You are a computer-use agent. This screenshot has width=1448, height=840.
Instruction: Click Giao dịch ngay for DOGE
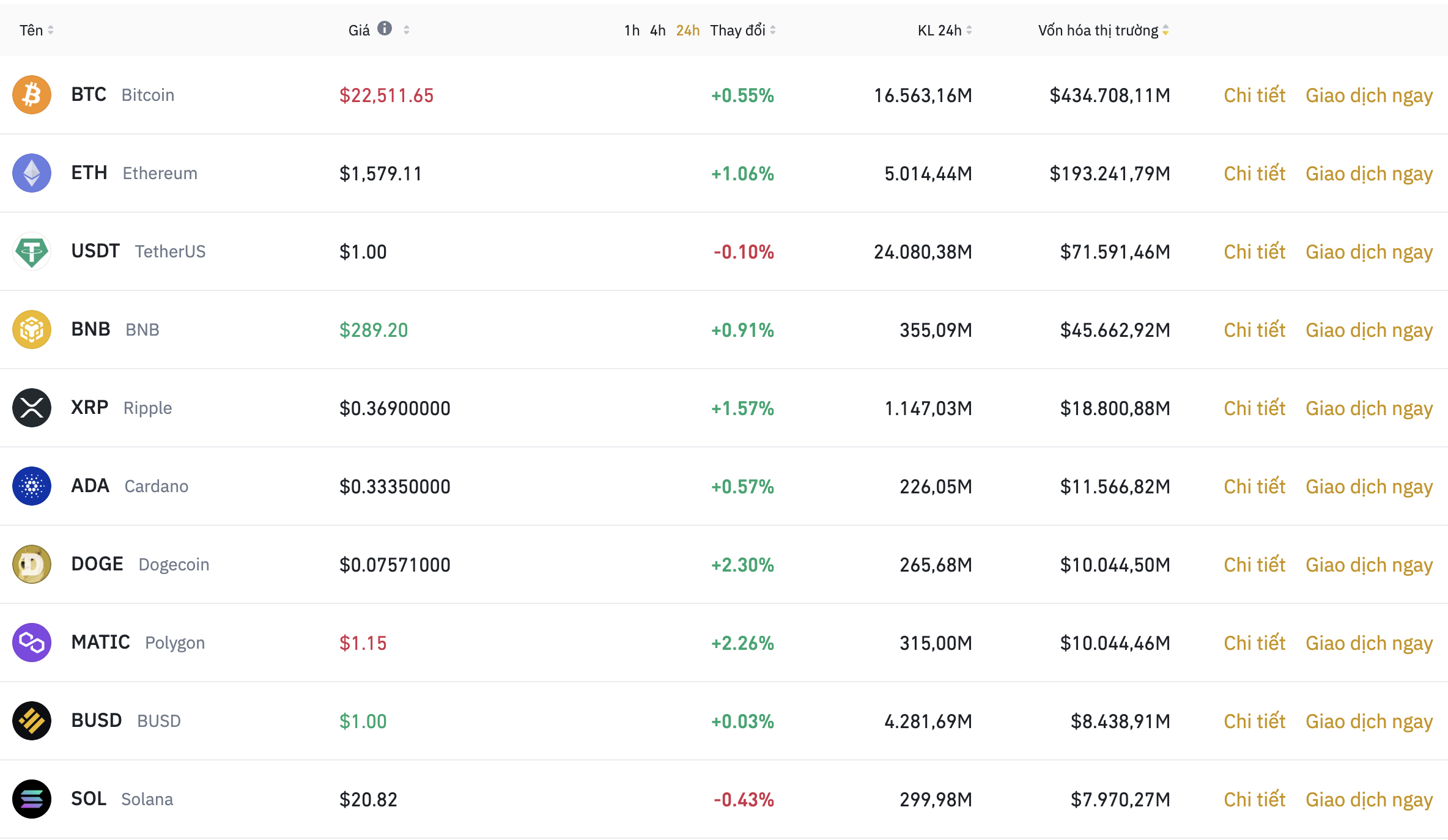(1369, 566)
